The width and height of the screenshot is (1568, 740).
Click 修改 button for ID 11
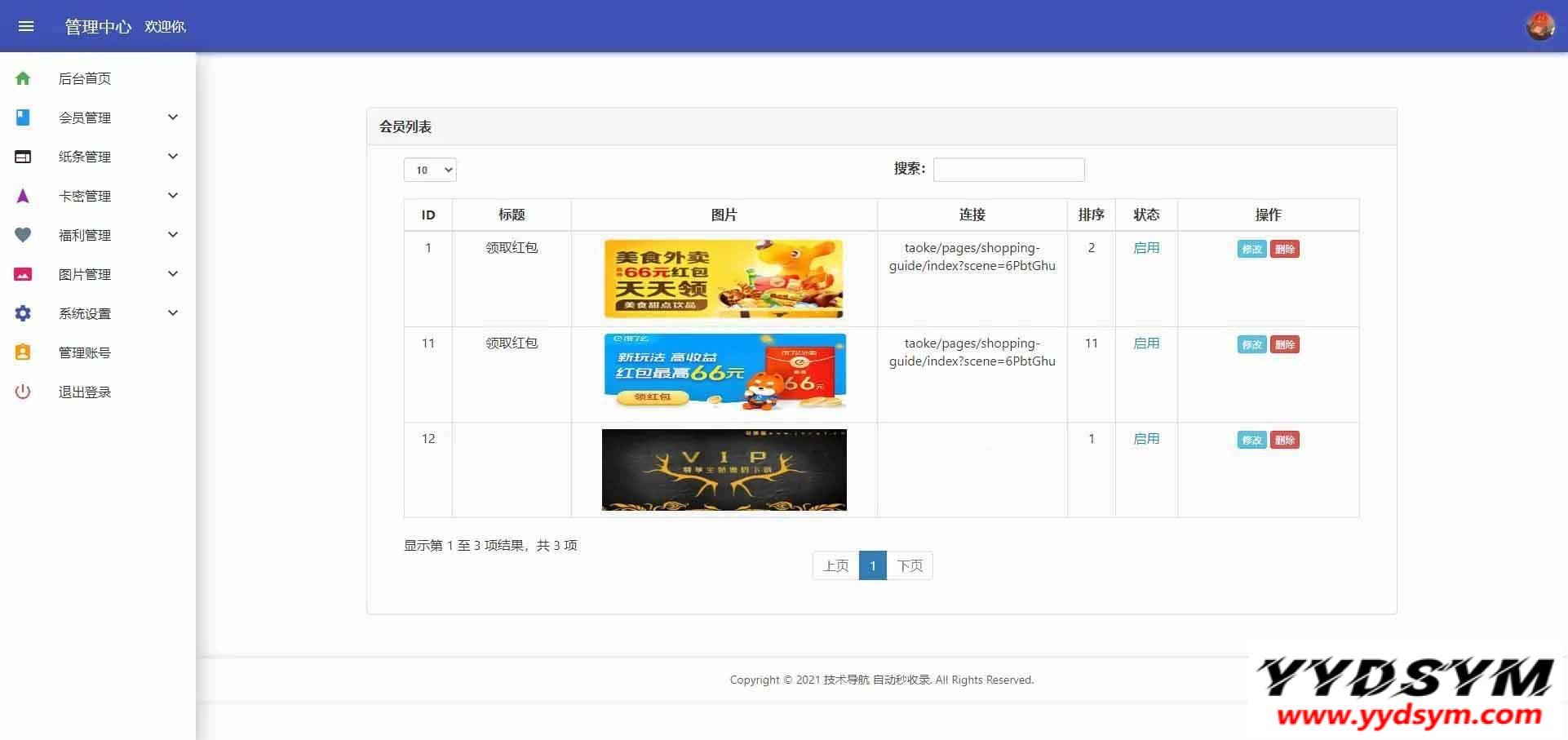(1251, 344)
